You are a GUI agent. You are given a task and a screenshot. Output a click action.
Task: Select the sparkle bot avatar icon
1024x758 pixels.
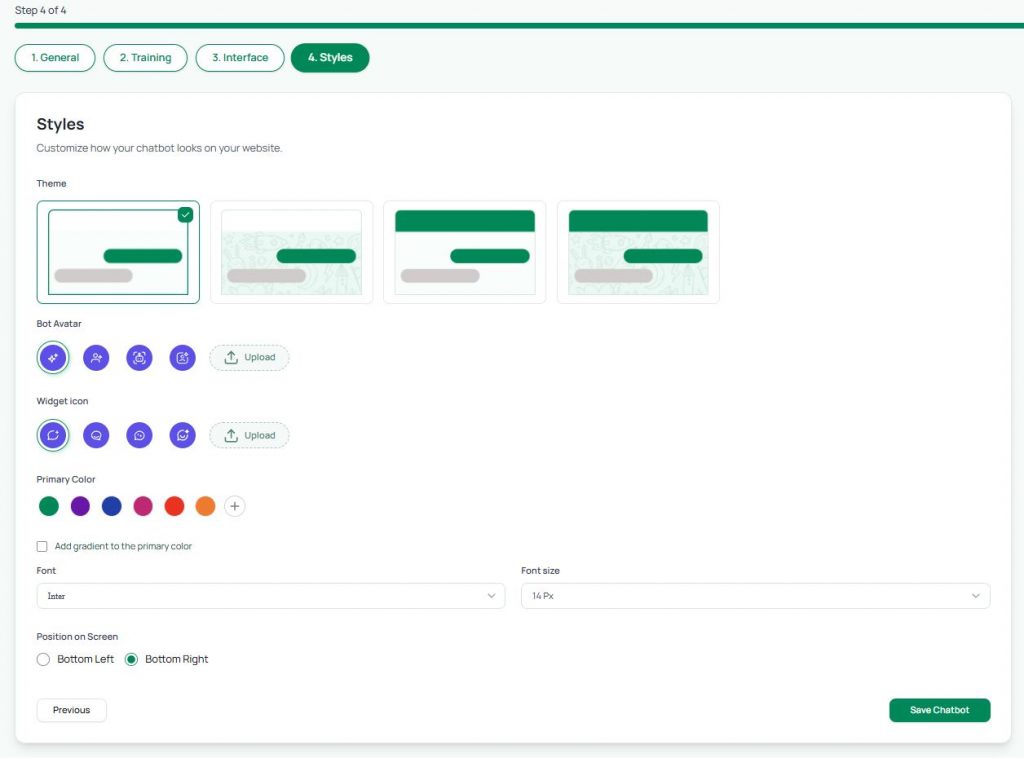(x=53, y=358)
